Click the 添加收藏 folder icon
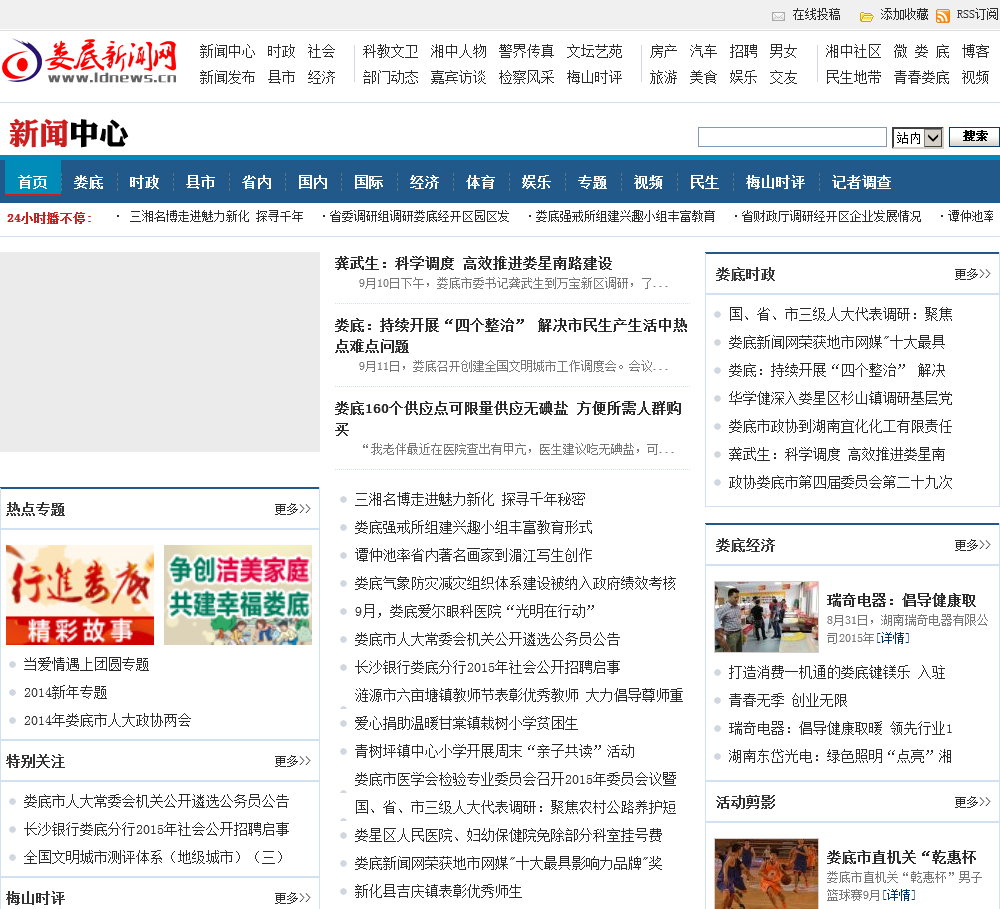Image resolution: width=1000 pixels, height=909 pixels. coord(866,16)
